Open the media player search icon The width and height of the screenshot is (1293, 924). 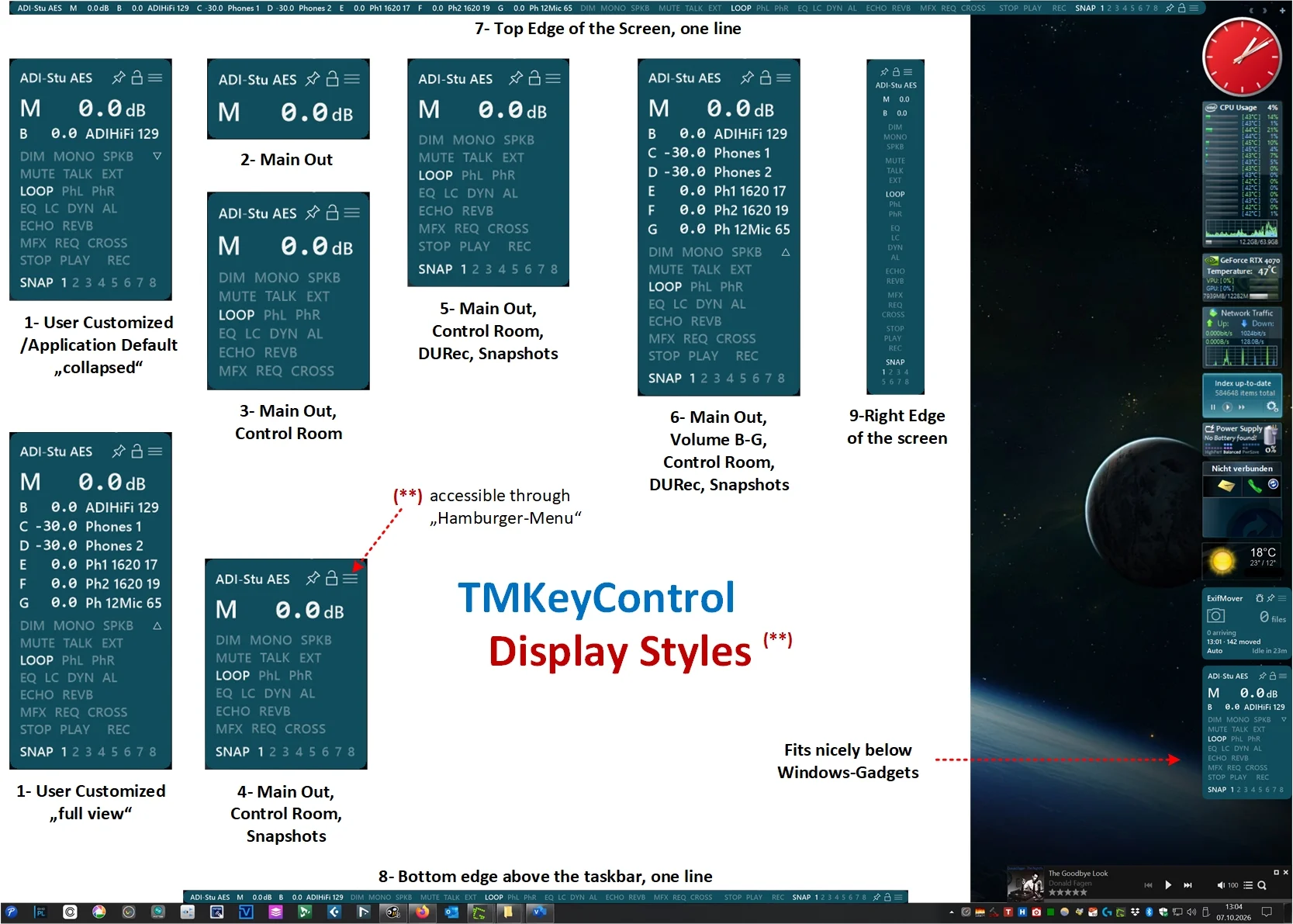click(1262, 885)
